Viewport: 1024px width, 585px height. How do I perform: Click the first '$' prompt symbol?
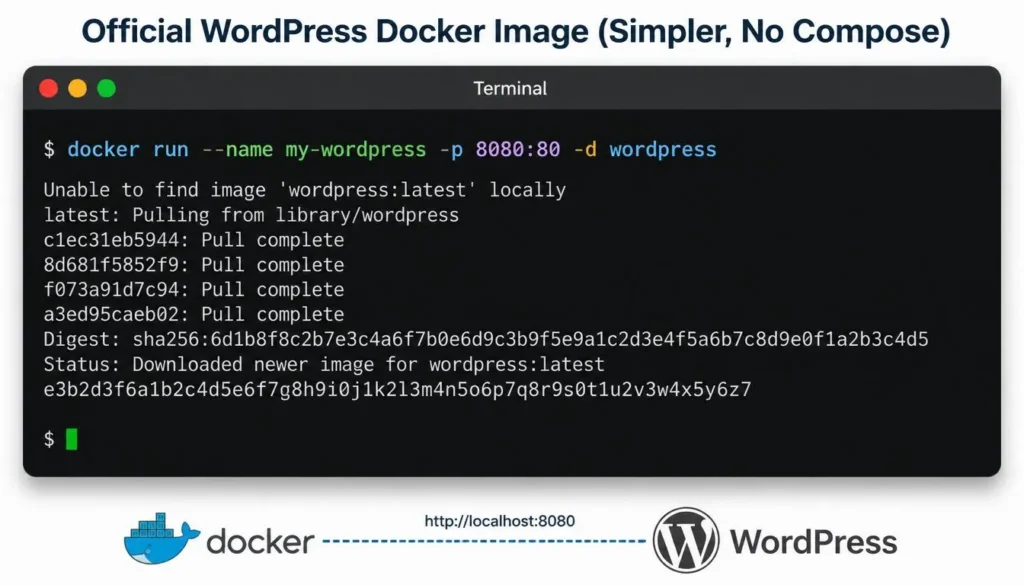pyautogui.click(x=49, y=150)
